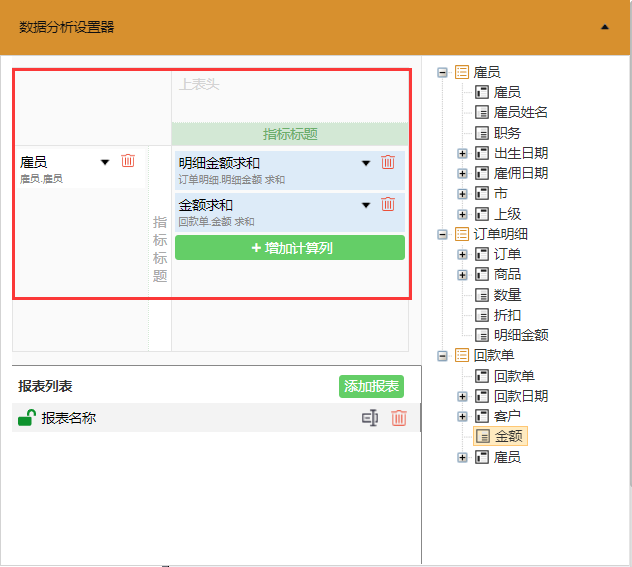Click the 商品 tree item label
Screen dimensions: 632x567
pyautogui.click(x=507, y=275)
